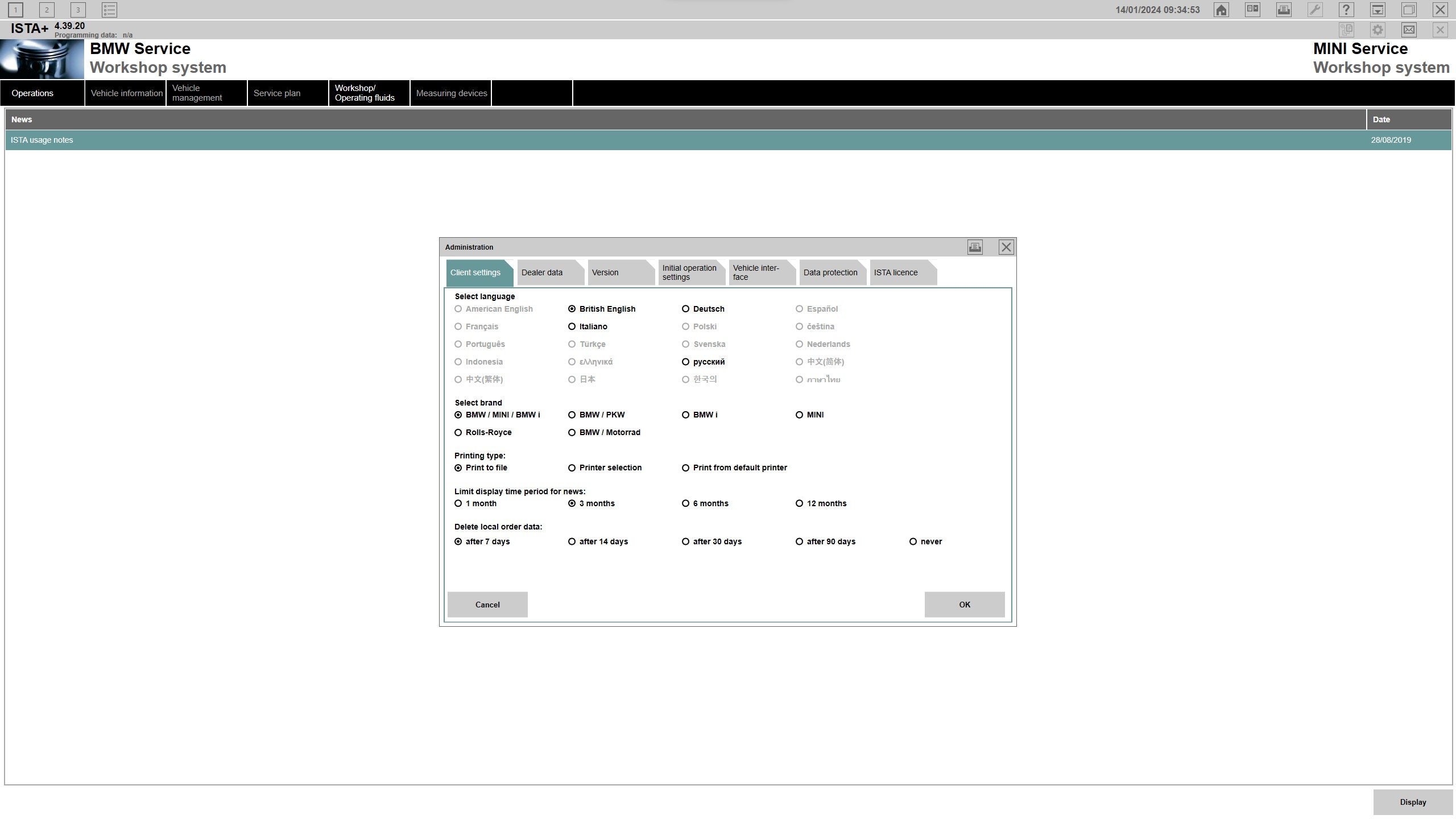Viewport: 1456px width, 819px height.
Task: Select session slot 2 icon
Action: click(47, 10)
